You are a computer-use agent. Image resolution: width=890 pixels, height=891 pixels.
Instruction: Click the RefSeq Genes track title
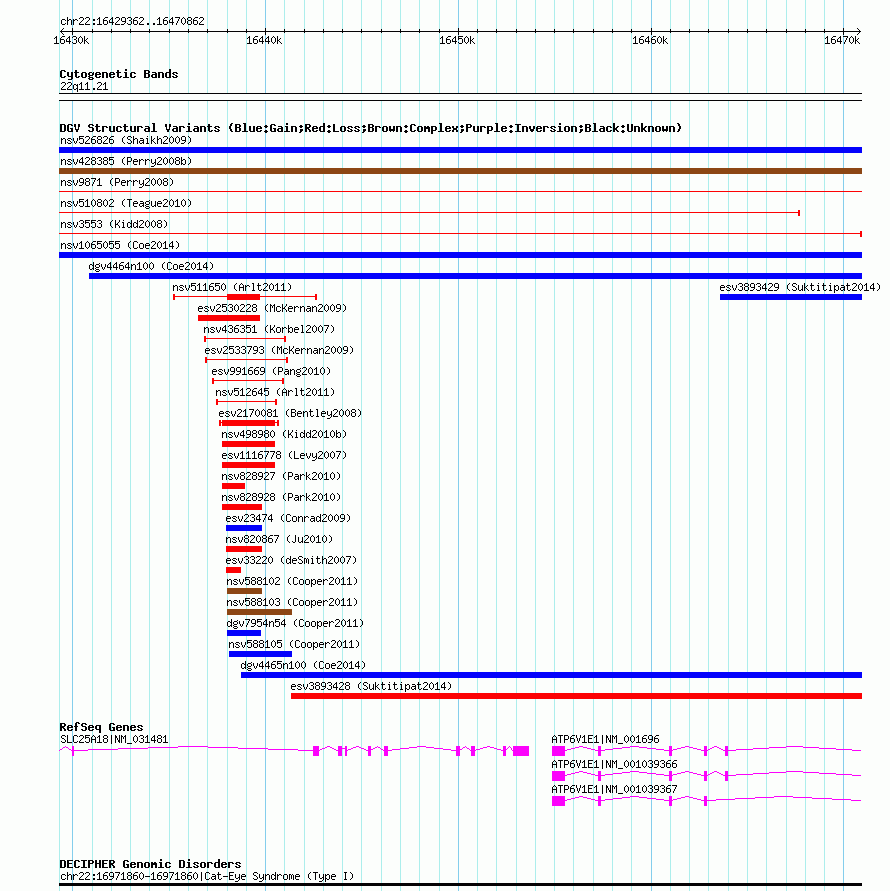coord(101,727)
